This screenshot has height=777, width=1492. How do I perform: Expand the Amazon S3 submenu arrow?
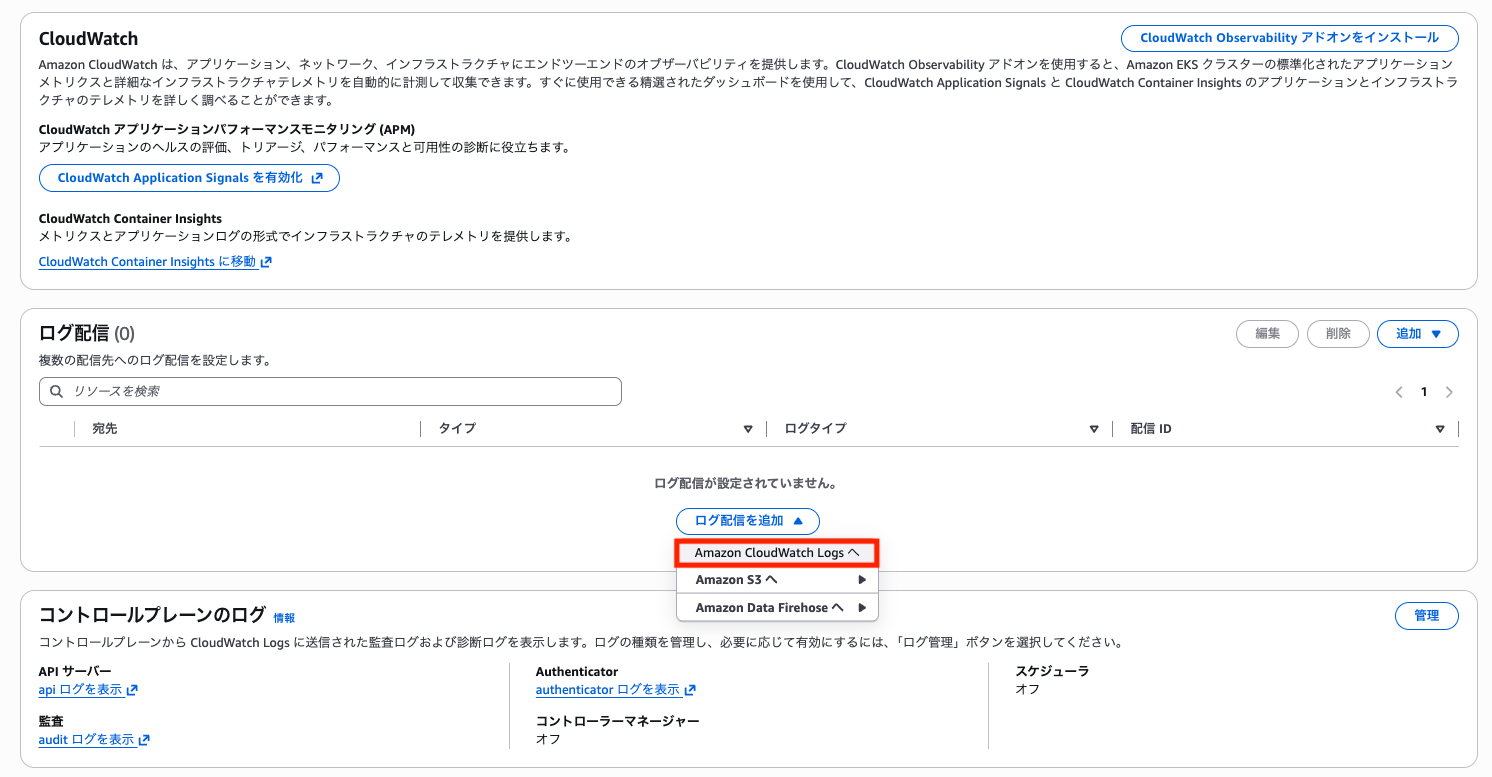coord(862,580)
